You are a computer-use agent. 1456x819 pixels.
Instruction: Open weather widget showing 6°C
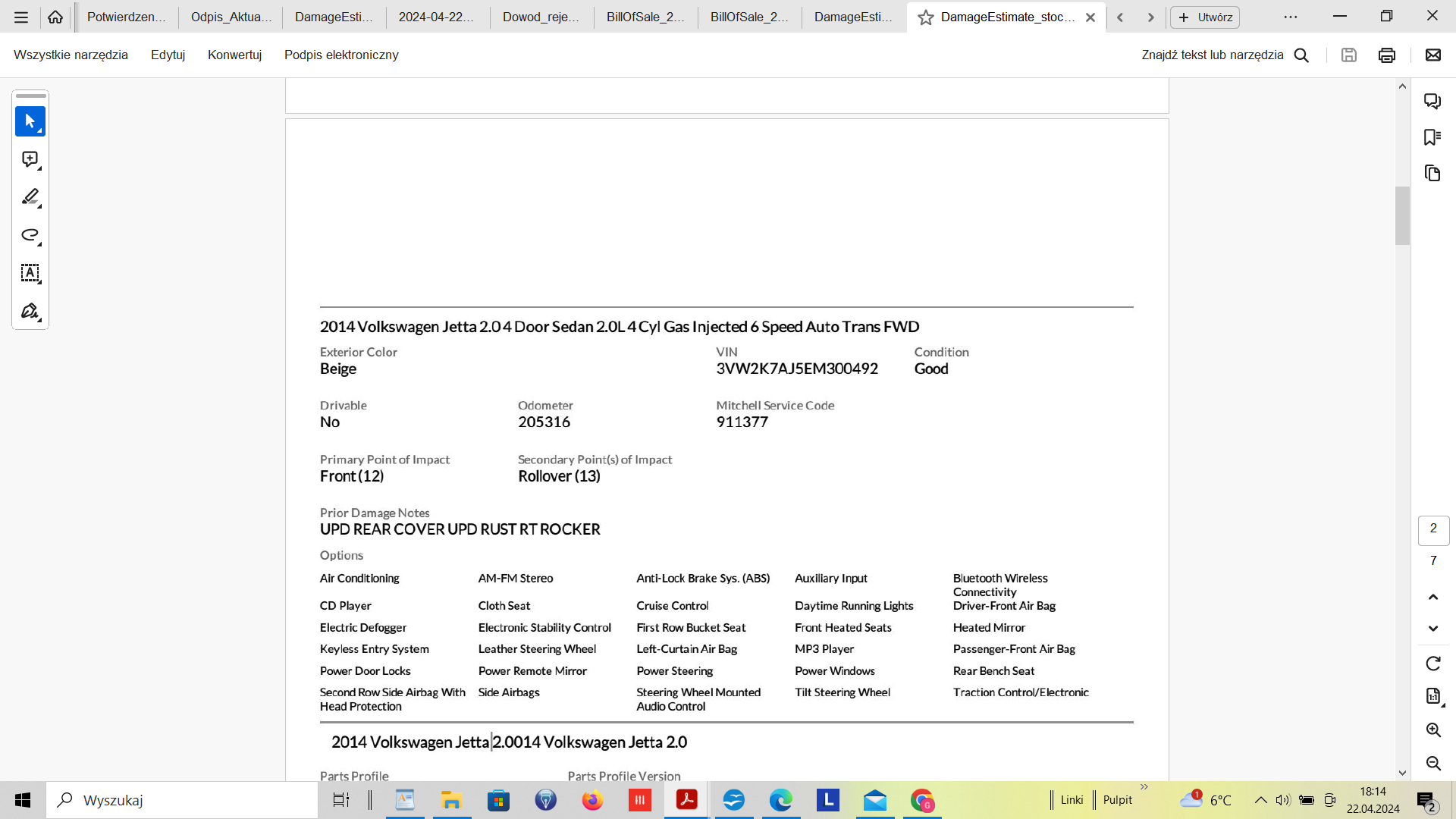tap(1206, 800)
